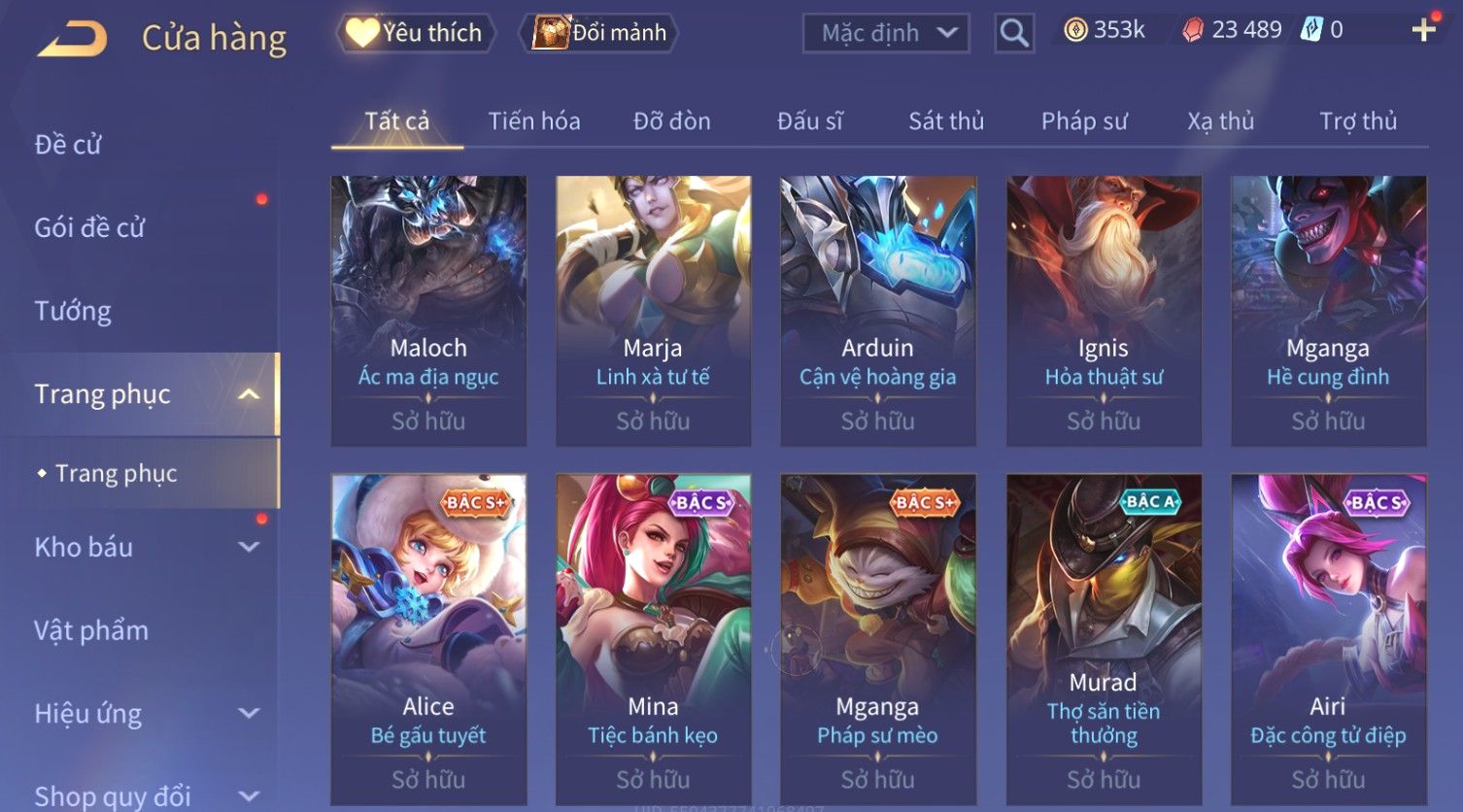Click the gold coin balance icon

(x=1075, y=31)
